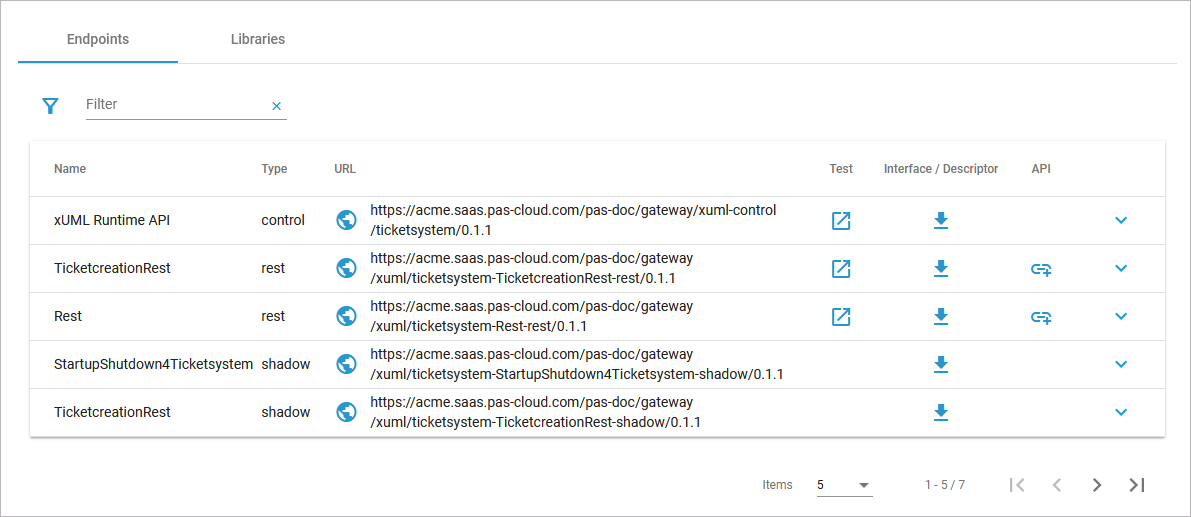Select the Endpoints tab
1191x517 pixels.
tap(98, 40)
